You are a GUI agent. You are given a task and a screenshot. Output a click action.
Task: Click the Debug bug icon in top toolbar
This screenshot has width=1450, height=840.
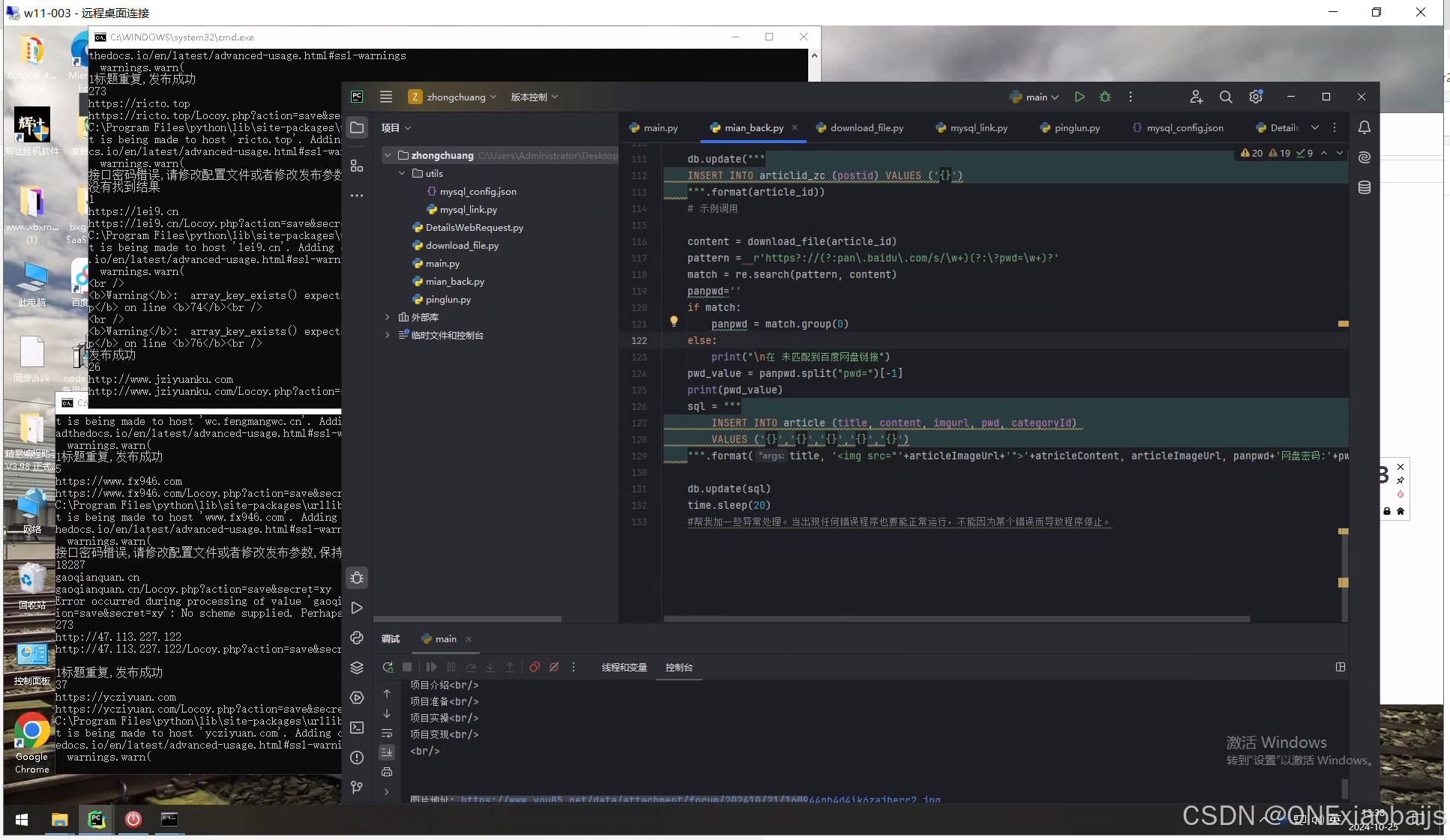pos(1104,97)
